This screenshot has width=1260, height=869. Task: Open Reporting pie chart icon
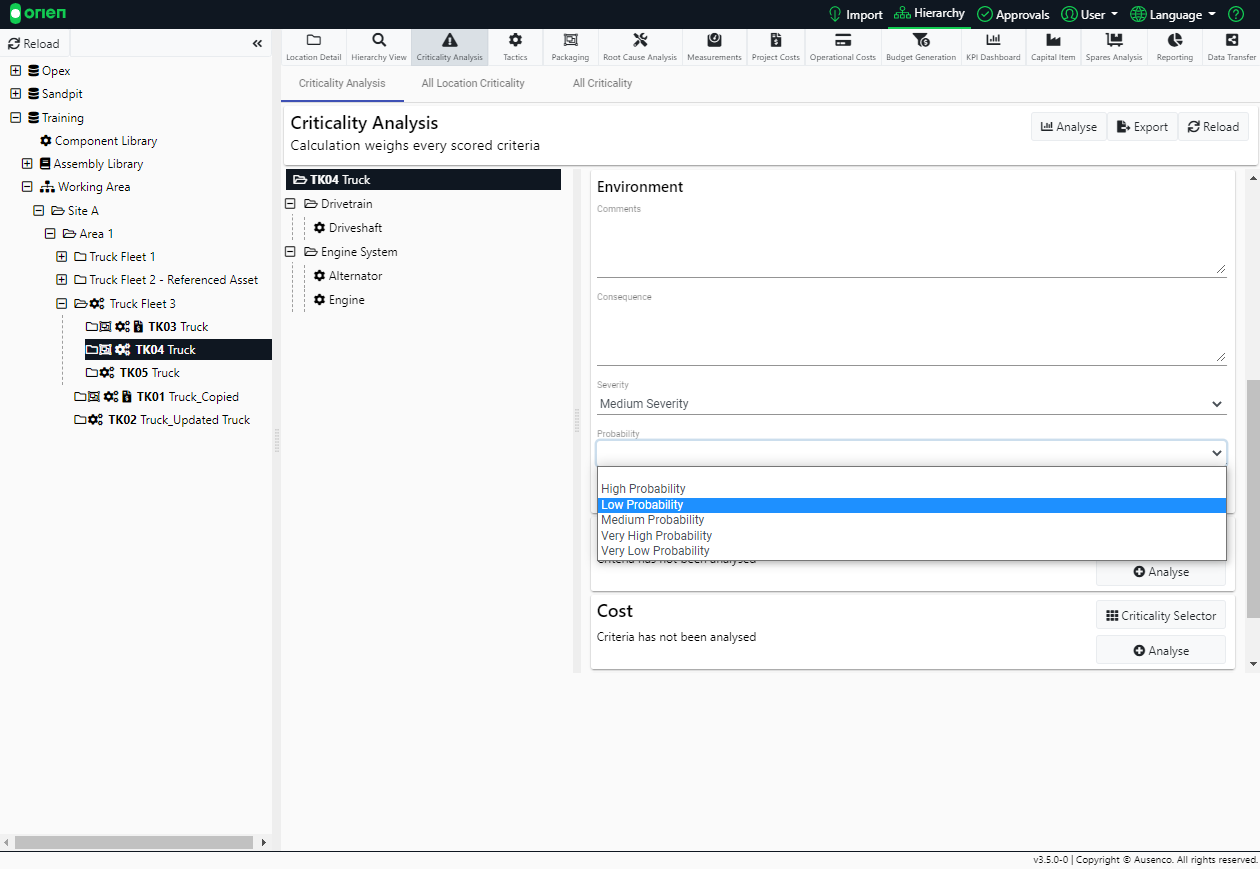click(1175, 40)
